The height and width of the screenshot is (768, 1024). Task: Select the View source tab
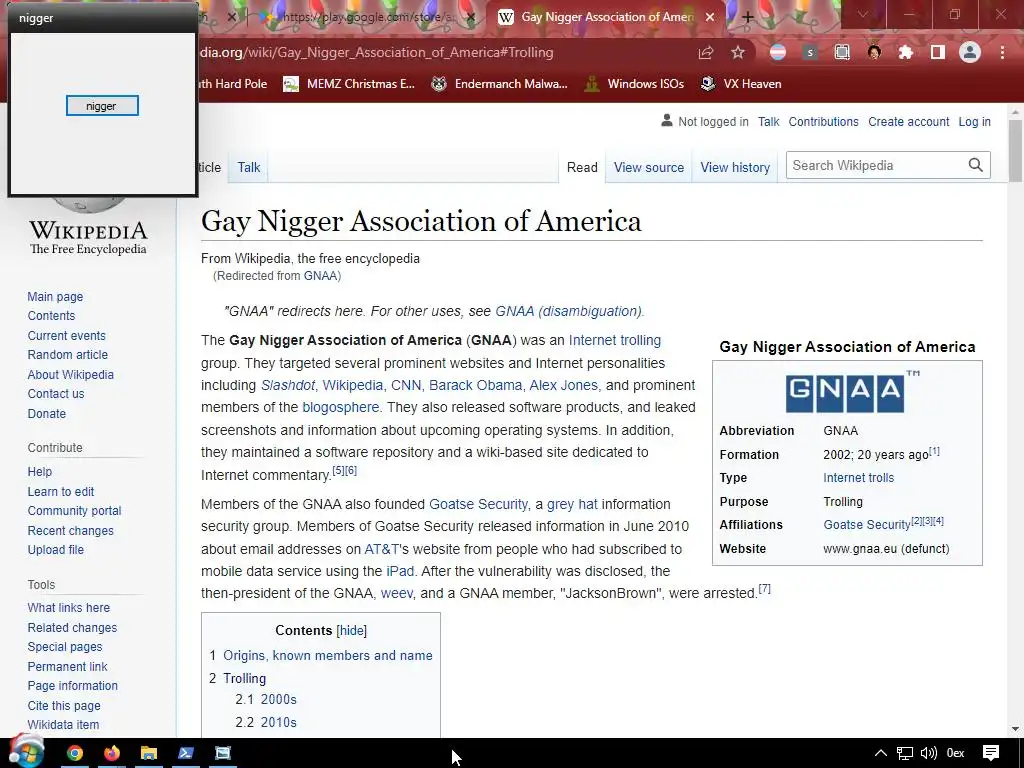[648, 167]
